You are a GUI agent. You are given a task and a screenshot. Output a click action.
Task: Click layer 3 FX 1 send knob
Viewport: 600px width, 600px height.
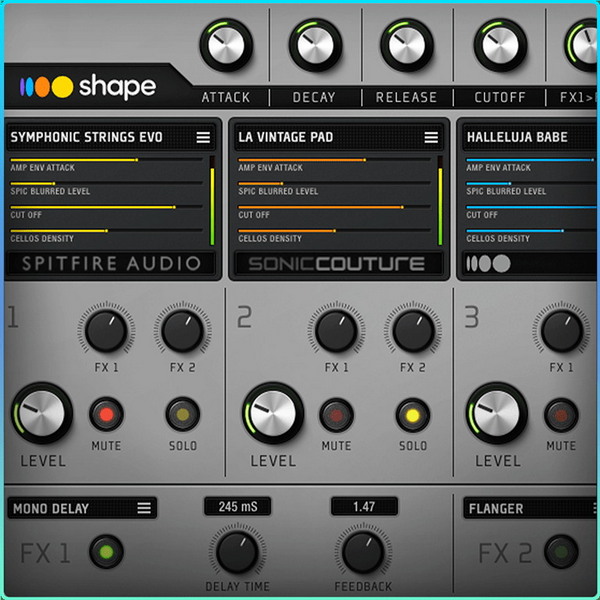561,331
